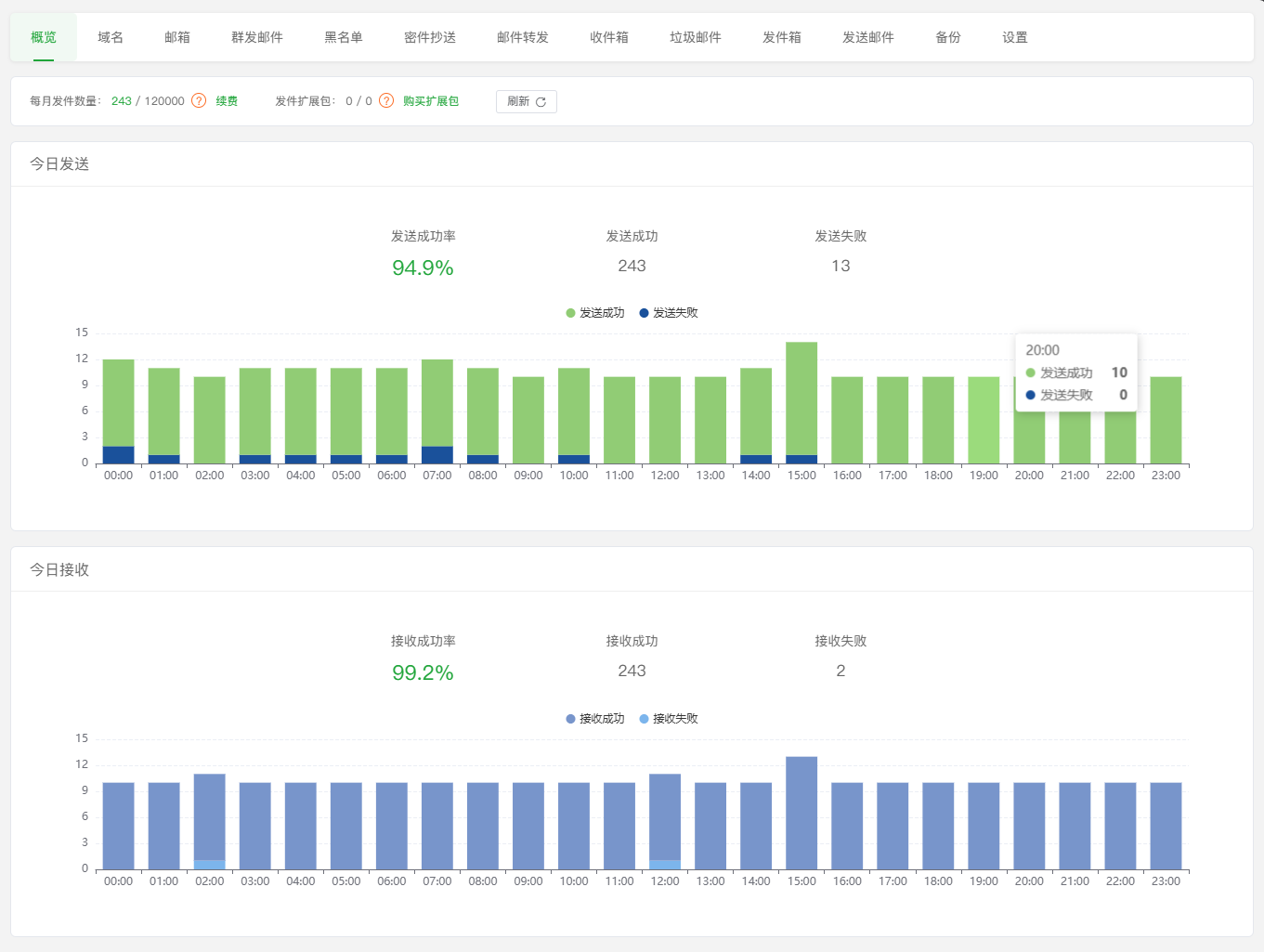
Task: Open the 备份 tab
Action: click(948, 37)
